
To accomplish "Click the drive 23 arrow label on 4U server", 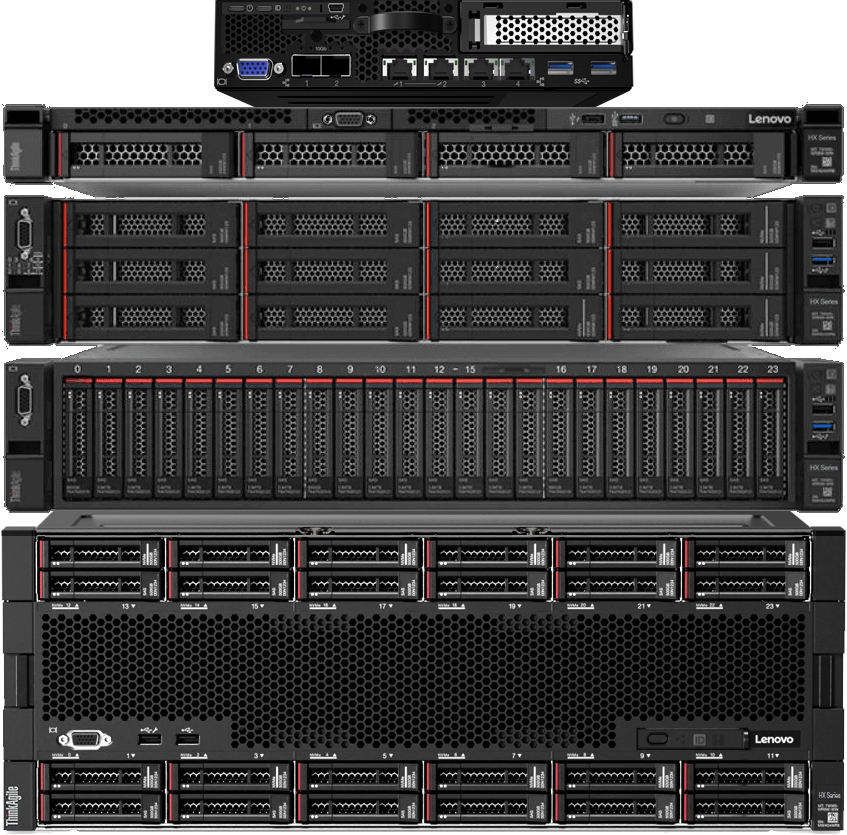I will [x=771, y=606].
